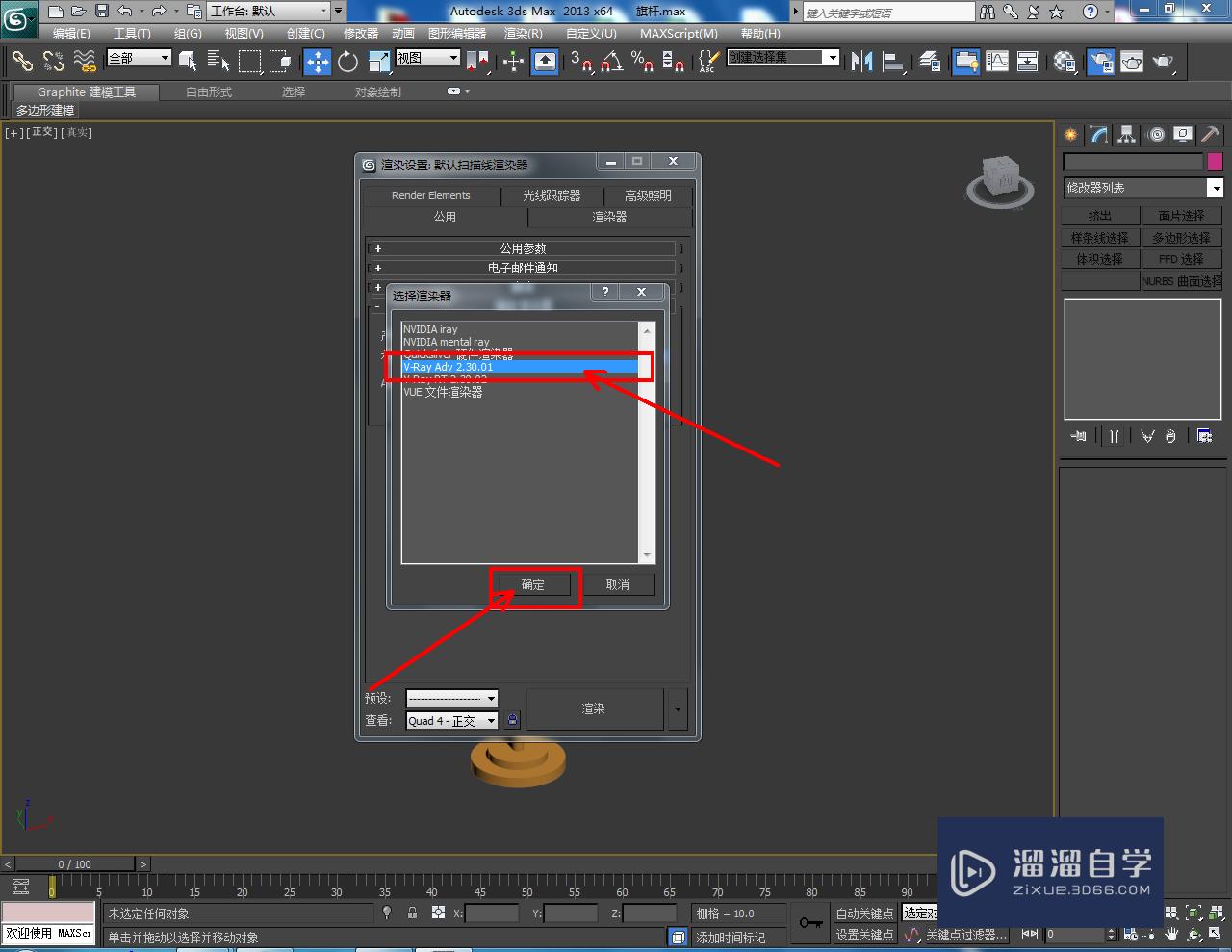Image resolution: width=1232 pixels, height=952 pixels.
Task: Click Use Pivot Point Center icon
Action: coord(478,62)
